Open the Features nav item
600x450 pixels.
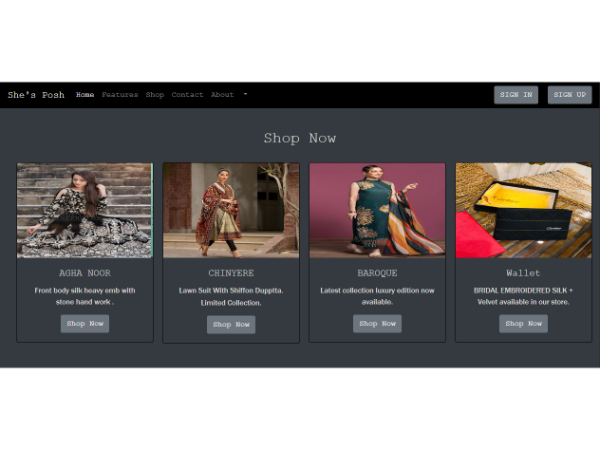[x=120, y=95]
